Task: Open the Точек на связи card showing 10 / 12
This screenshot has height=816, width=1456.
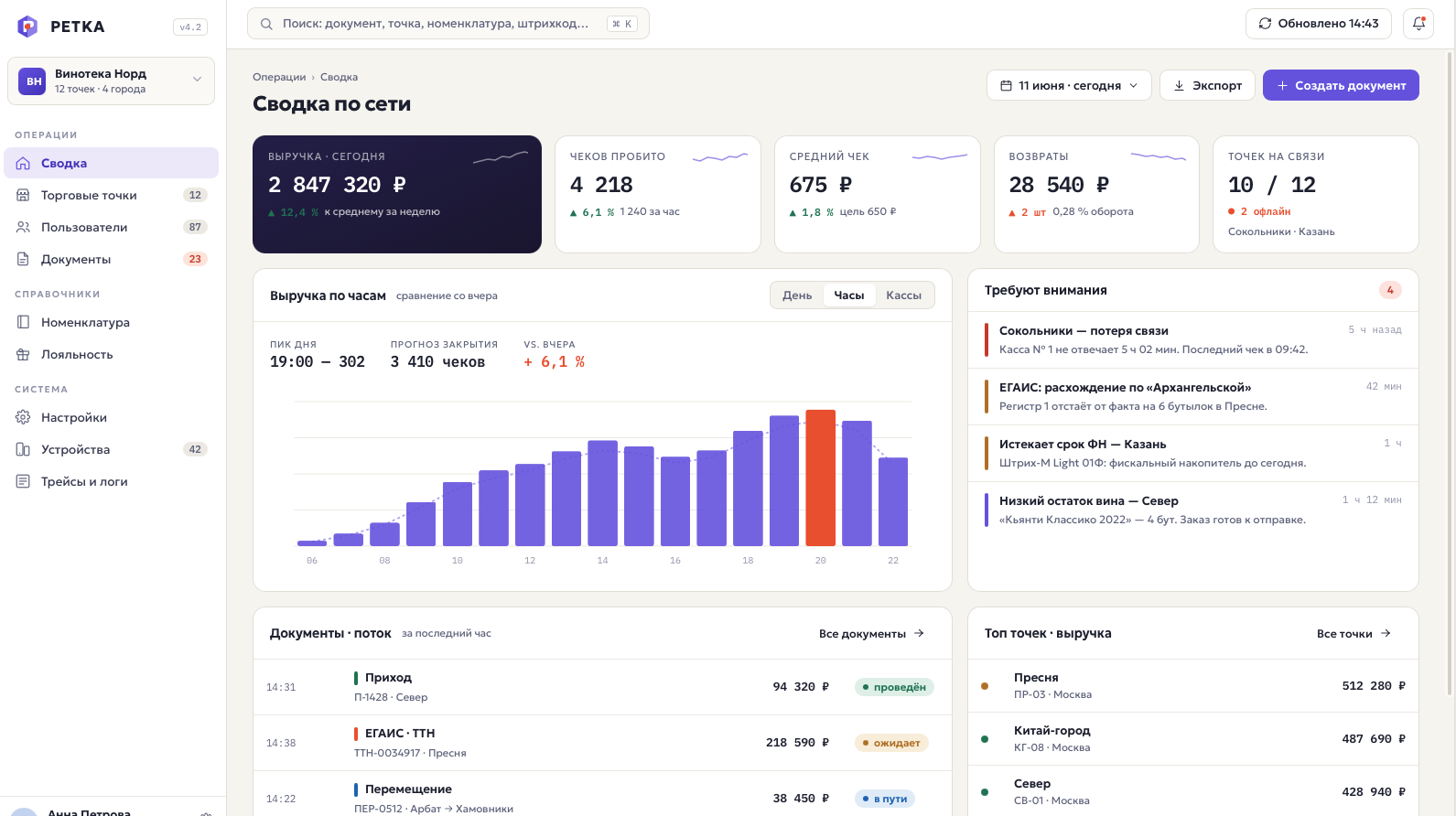Action: [x=1316, y=194]
